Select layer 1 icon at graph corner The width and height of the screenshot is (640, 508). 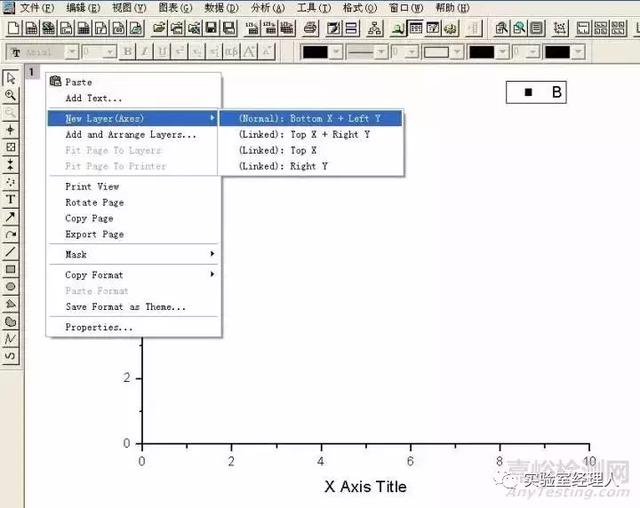tap(31, 72)
